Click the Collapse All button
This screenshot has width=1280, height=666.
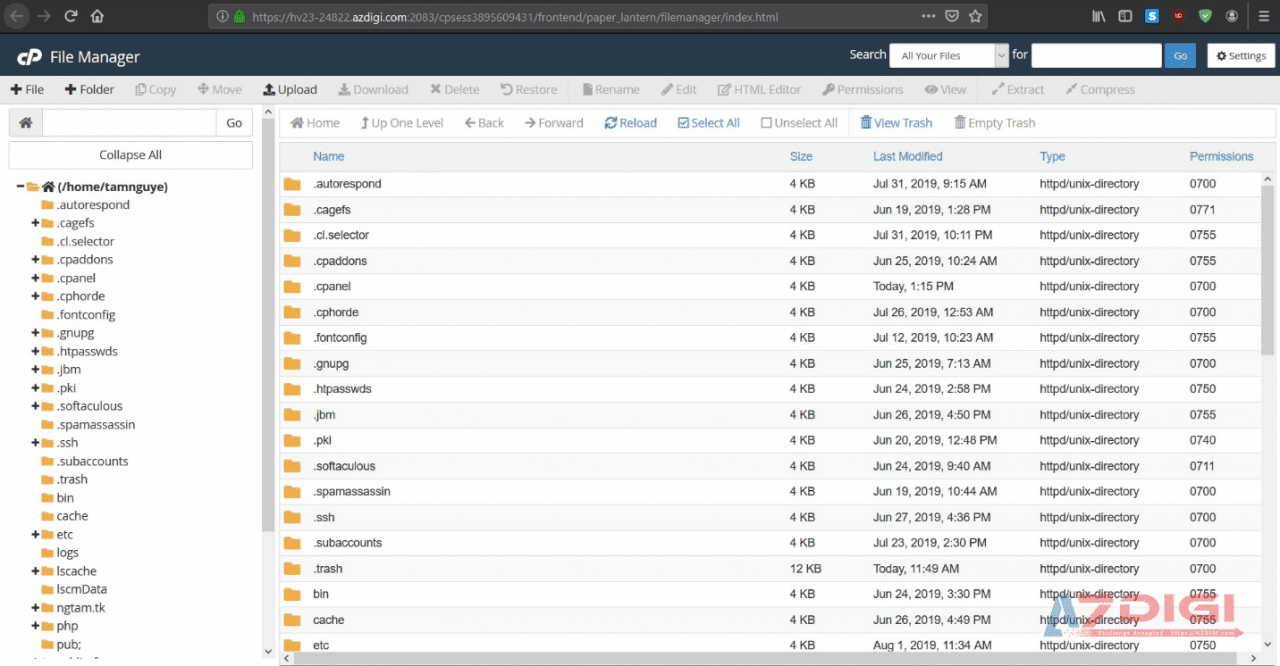coord(130,155)
